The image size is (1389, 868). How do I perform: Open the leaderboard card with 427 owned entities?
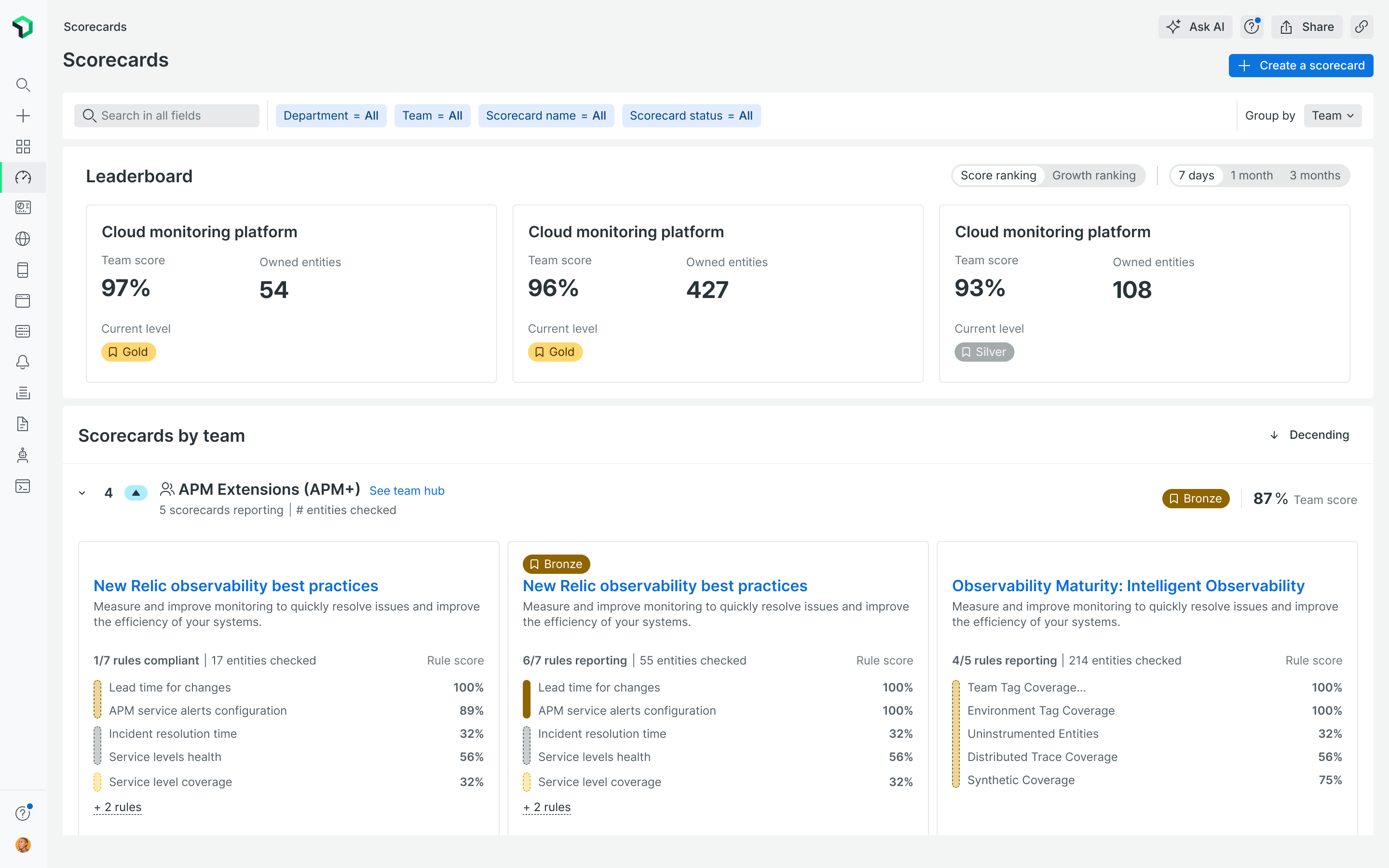point(718,293)
